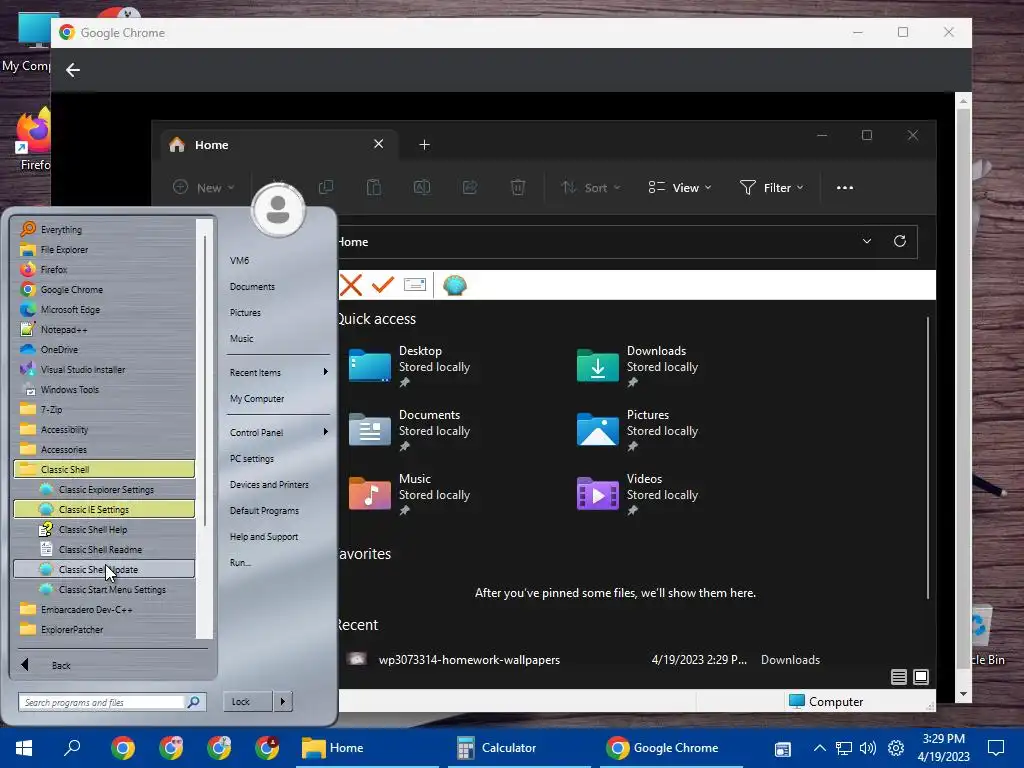The width and height of the screenshot is (1024, 768).
Task: Click the orange checkmark icon in Explorer toolbar
Action: (x=382, y=285)
